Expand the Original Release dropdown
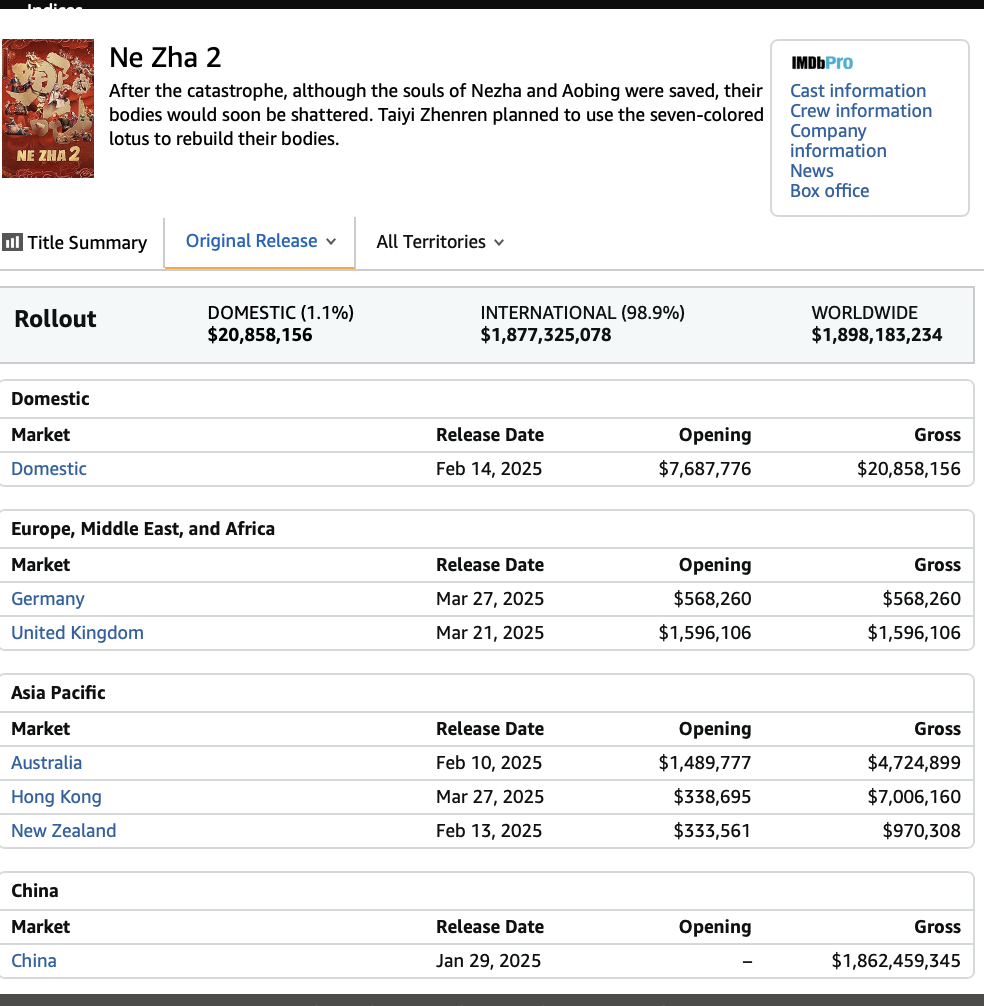984x1006 pixels. coord(251,241)
